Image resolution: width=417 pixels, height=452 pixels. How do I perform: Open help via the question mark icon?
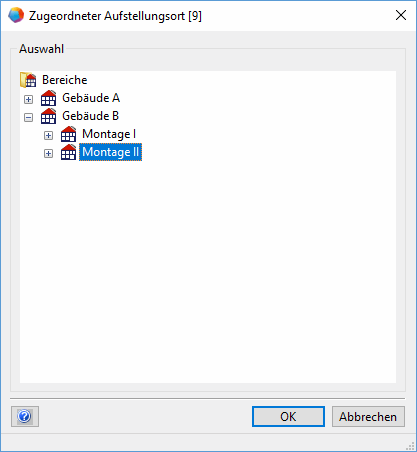(x=25, y=416)
